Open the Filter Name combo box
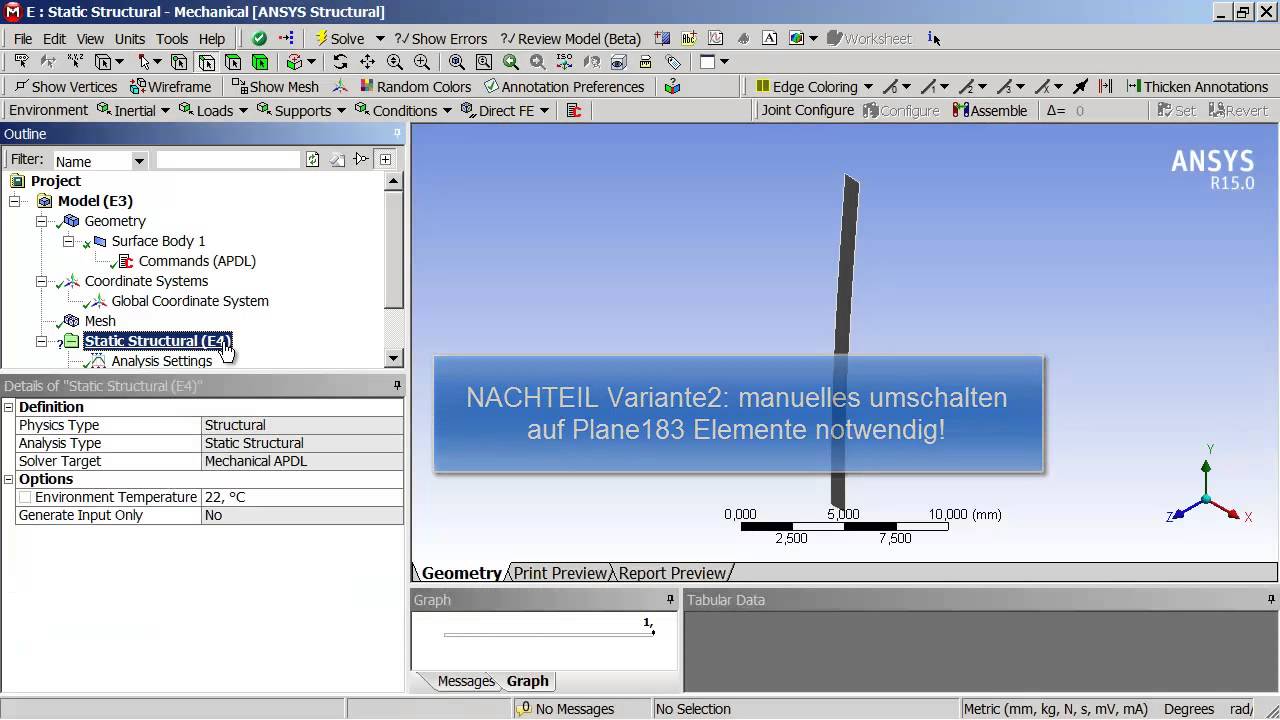1280x720 pixels. click(x=99, y=160)
